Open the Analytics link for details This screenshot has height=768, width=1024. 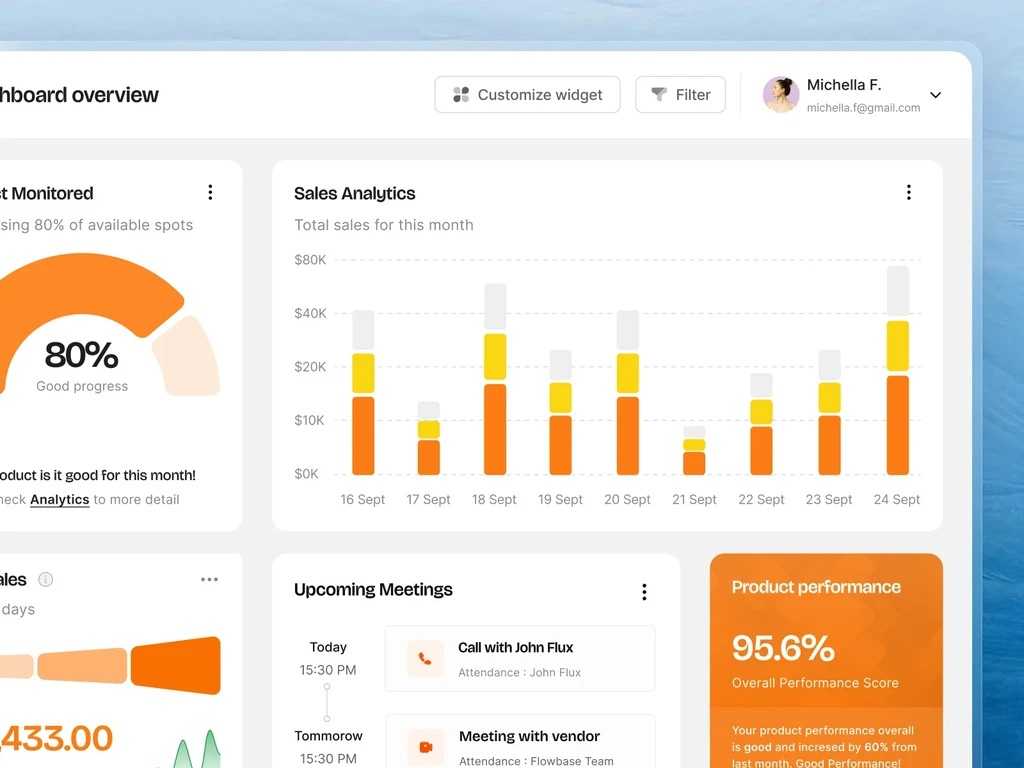coord(59,500)
